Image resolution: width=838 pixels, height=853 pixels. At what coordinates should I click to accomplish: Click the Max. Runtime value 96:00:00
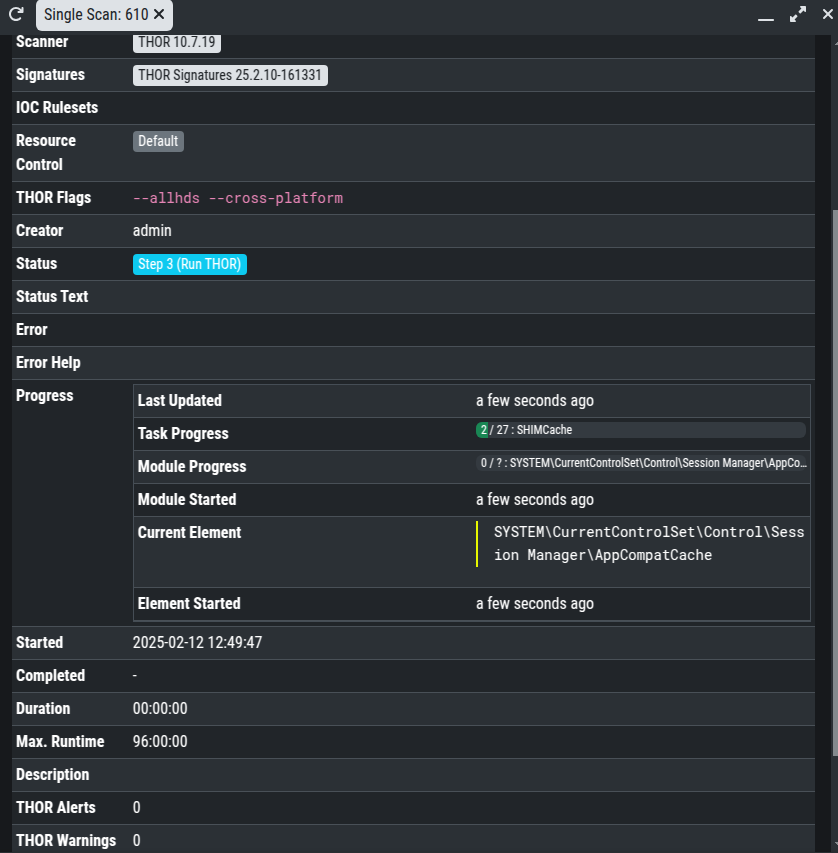160,742
